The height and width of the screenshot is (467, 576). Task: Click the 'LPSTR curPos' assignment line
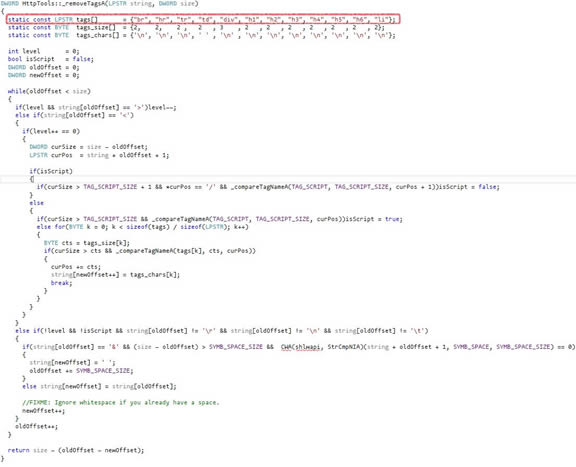[x=99, y=155]
